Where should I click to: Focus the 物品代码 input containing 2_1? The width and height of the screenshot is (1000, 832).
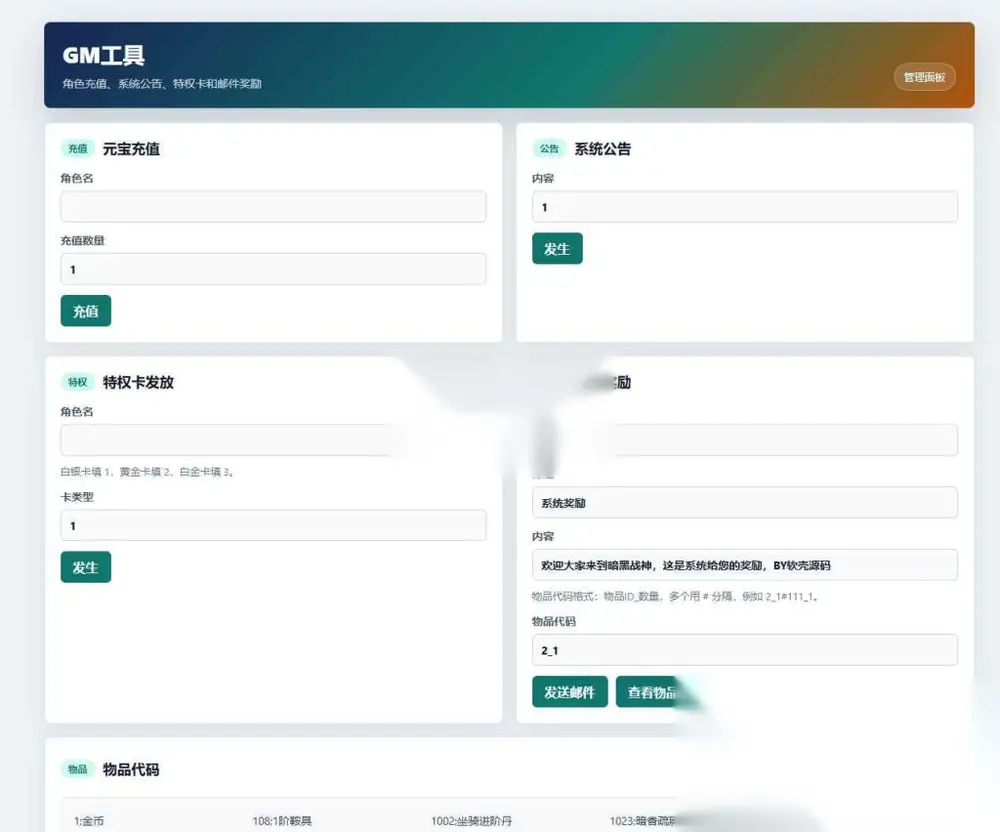coord(745,650)
